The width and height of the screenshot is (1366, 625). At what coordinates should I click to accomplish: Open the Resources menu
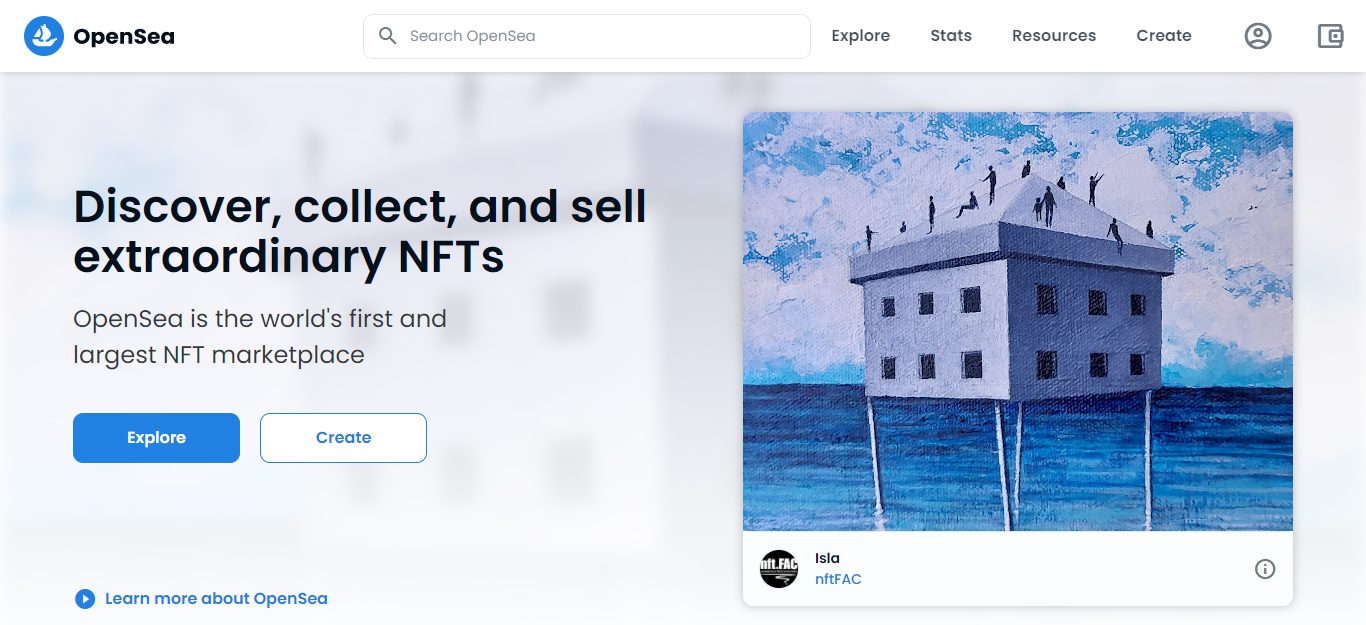point(1053,35)
